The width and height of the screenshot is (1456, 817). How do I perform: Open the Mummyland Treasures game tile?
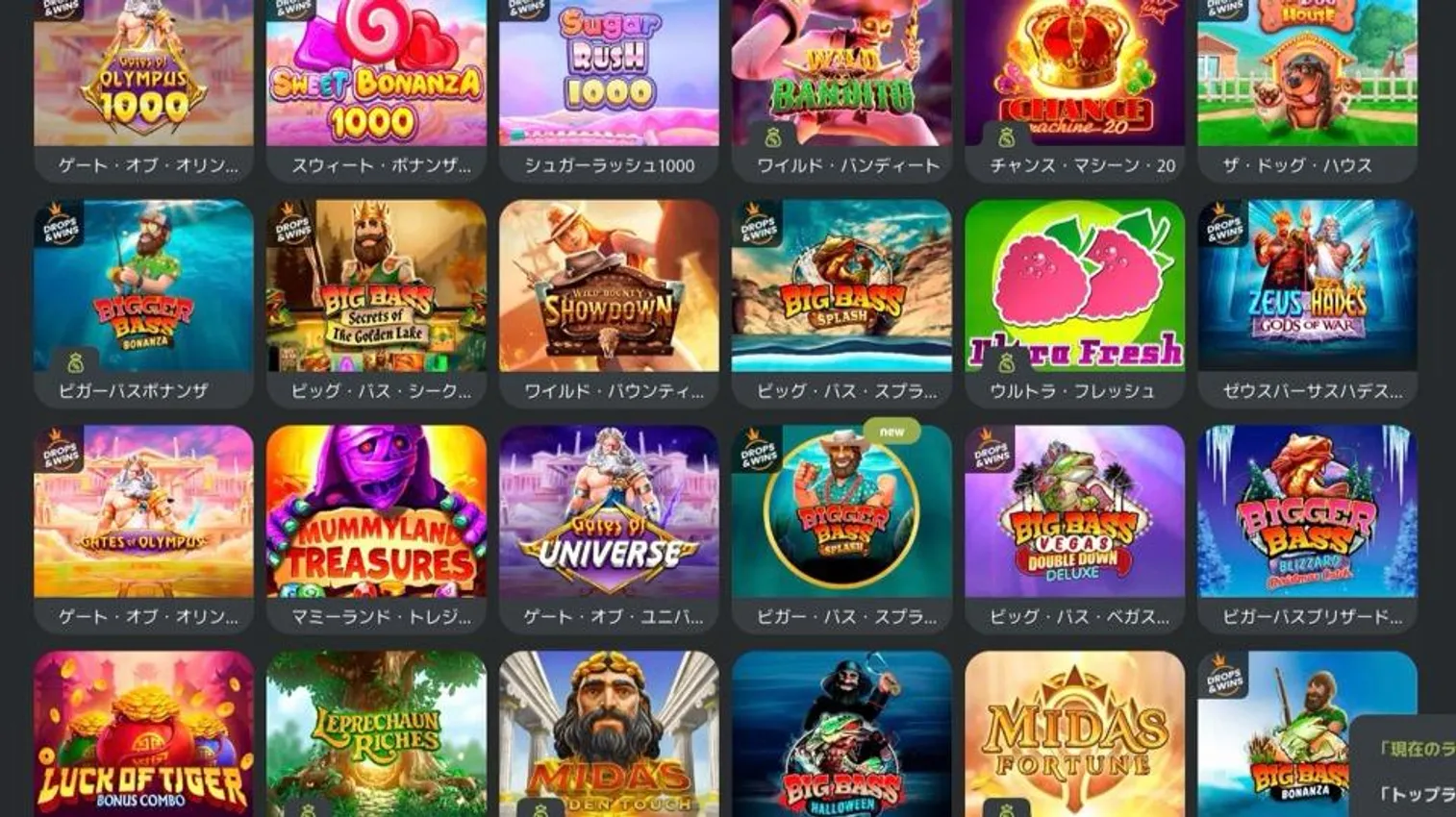tap(376, 511)
